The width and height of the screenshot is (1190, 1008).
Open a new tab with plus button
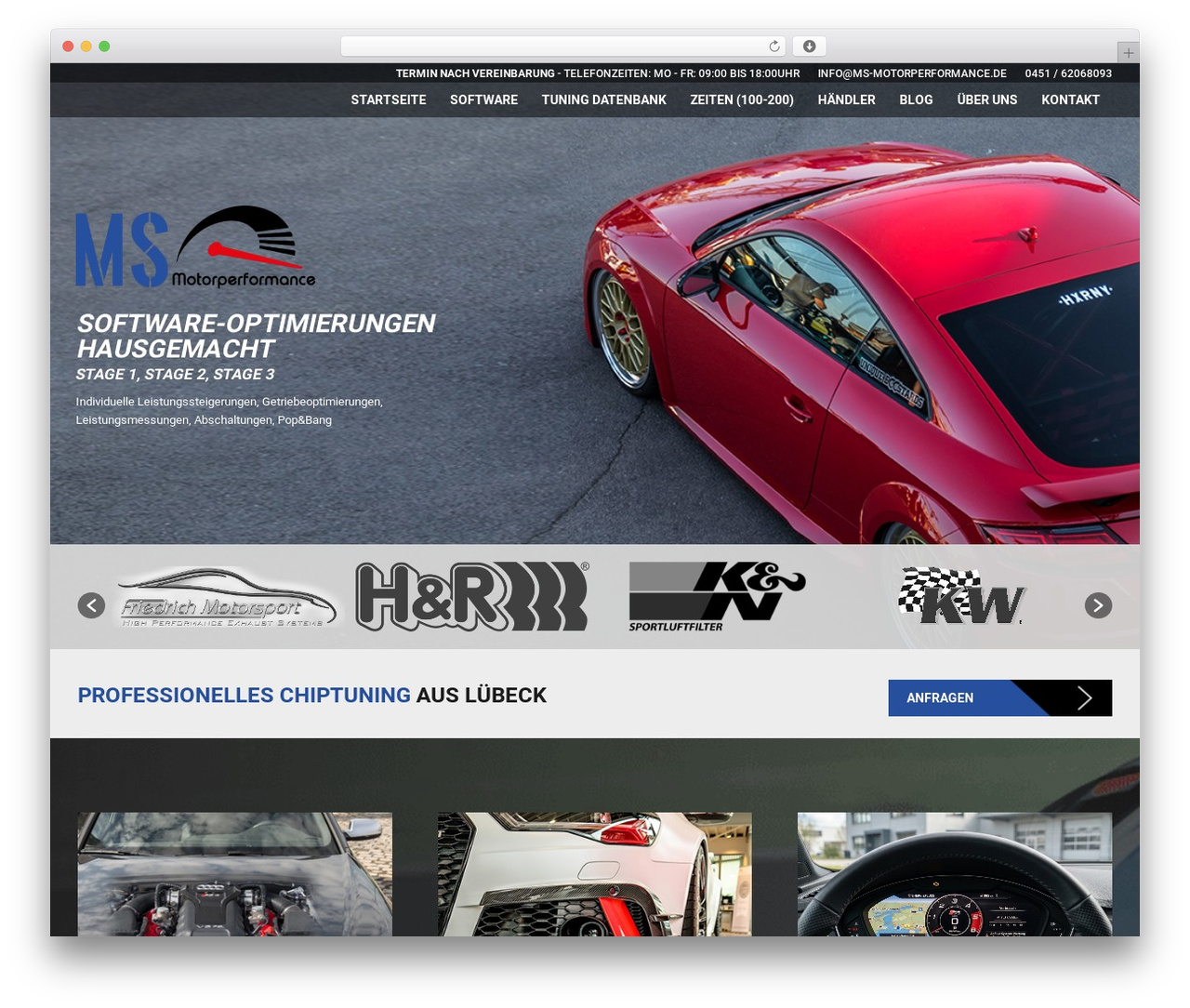point(1128,53)
